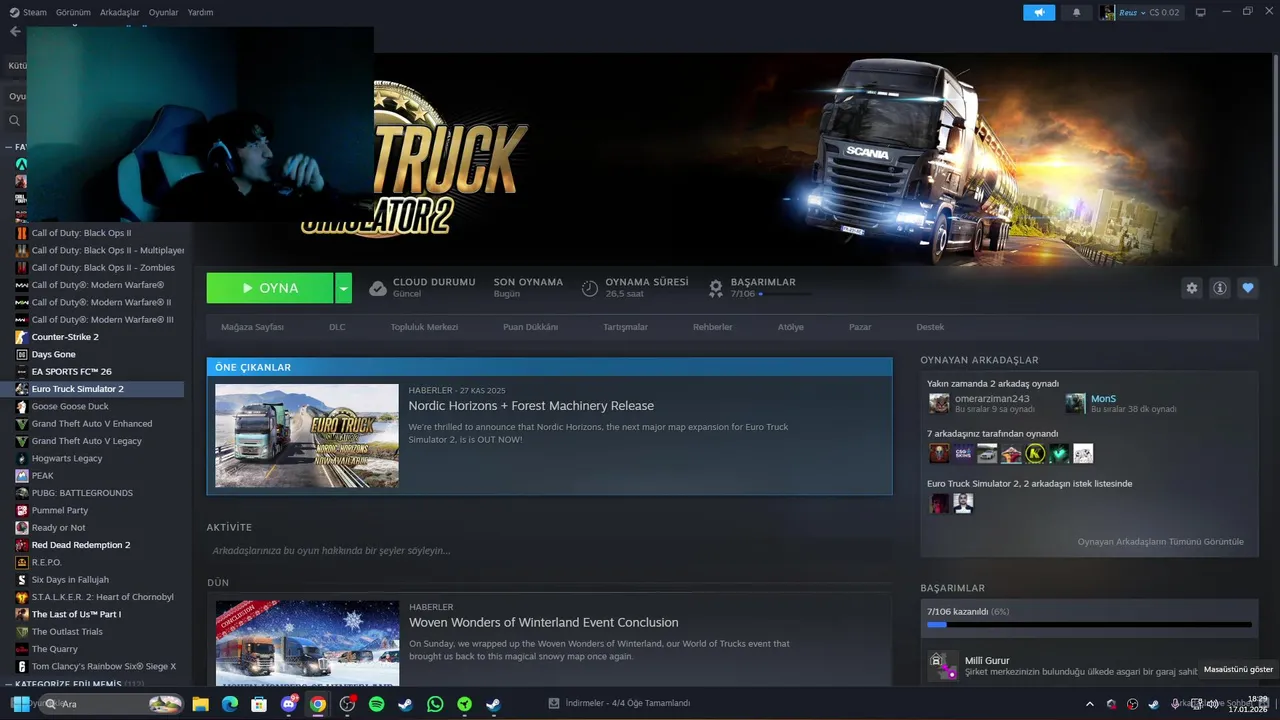This screenshot has width=1280, height=720.
Task: Open İndirmeler downloads status bar
Action: click(x=620, y=703)
